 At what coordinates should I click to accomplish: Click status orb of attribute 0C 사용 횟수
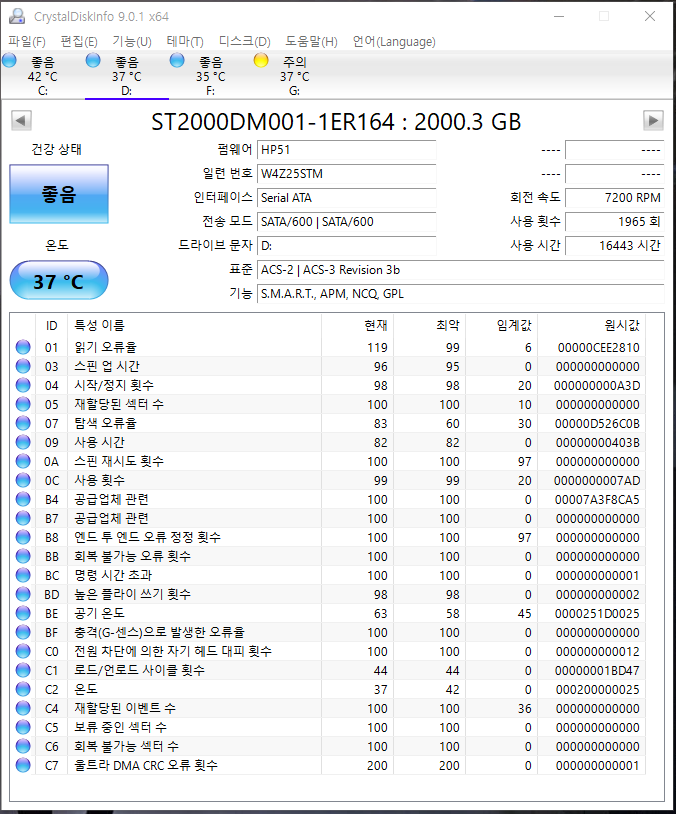click(x=23, y=480)
